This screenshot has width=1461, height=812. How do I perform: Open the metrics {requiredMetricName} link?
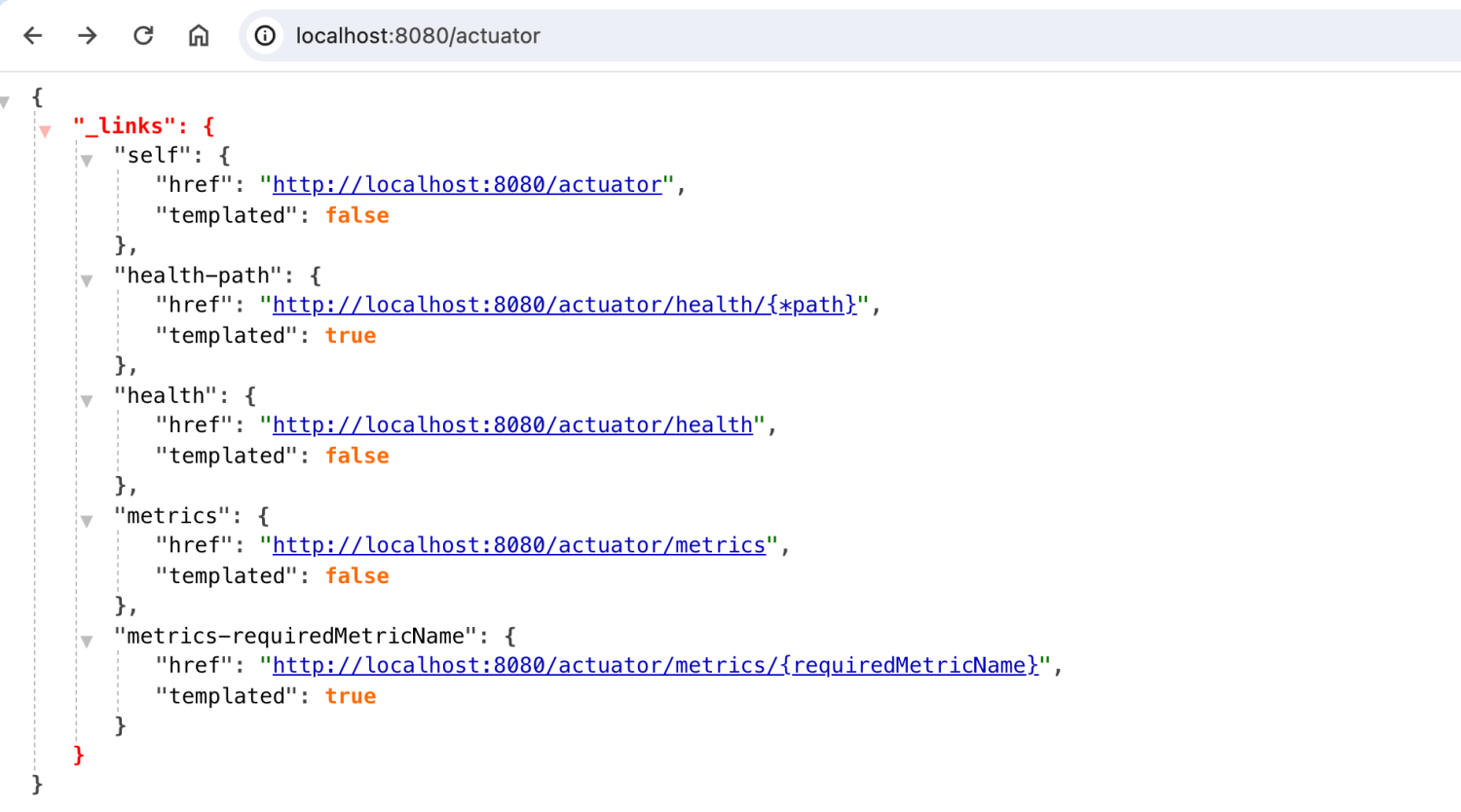(655, 666)
